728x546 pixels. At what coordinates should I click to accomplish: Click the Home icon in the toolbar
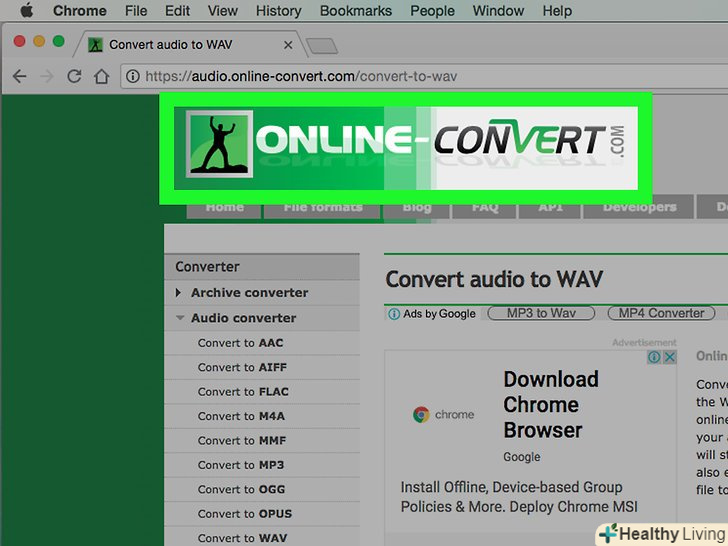pos(100,76)
